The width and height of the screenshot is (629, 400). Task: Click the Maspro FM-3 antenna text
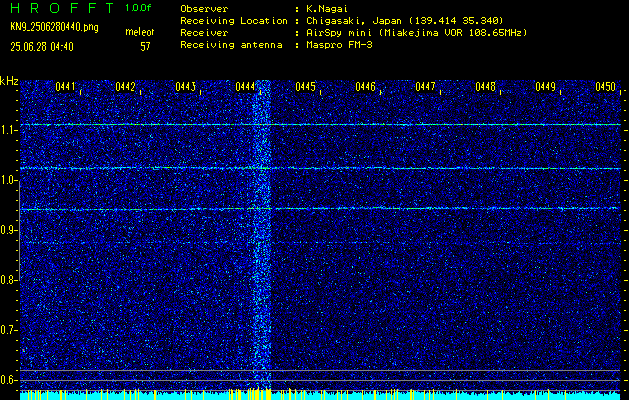coord(339,45)
